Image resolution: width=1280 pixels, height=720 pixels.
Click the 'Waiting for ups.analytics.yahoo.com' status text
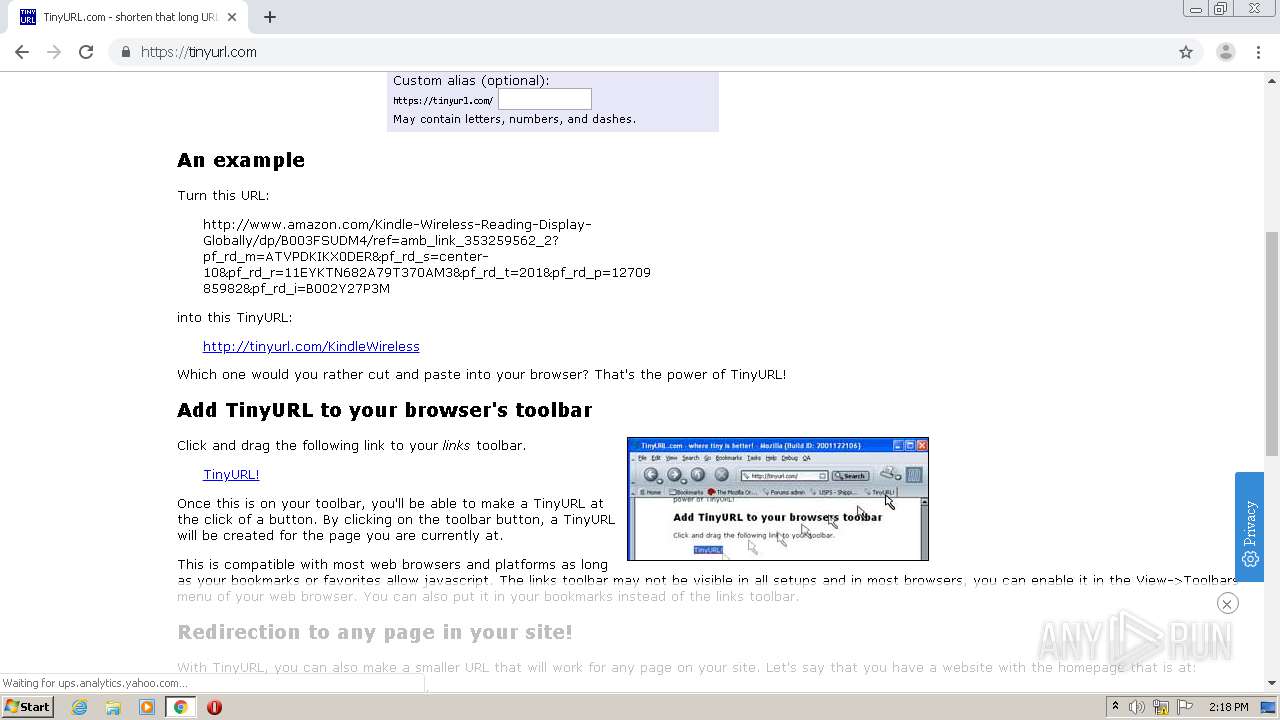click(95, 683)
